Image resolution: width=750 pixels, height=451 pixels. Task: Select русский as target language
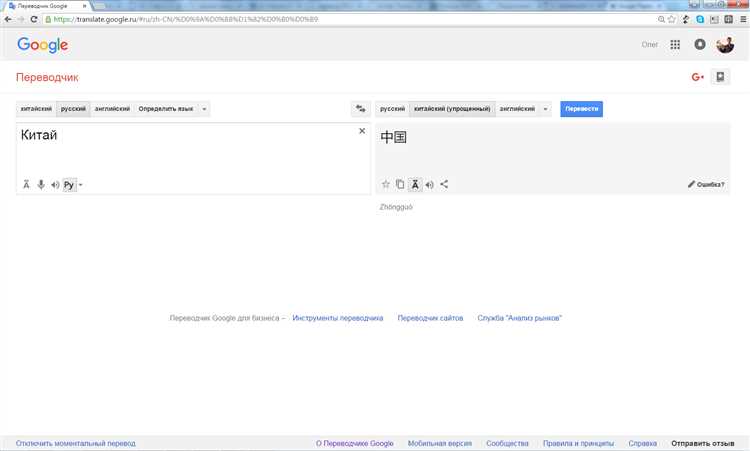[x=392, y=109]
